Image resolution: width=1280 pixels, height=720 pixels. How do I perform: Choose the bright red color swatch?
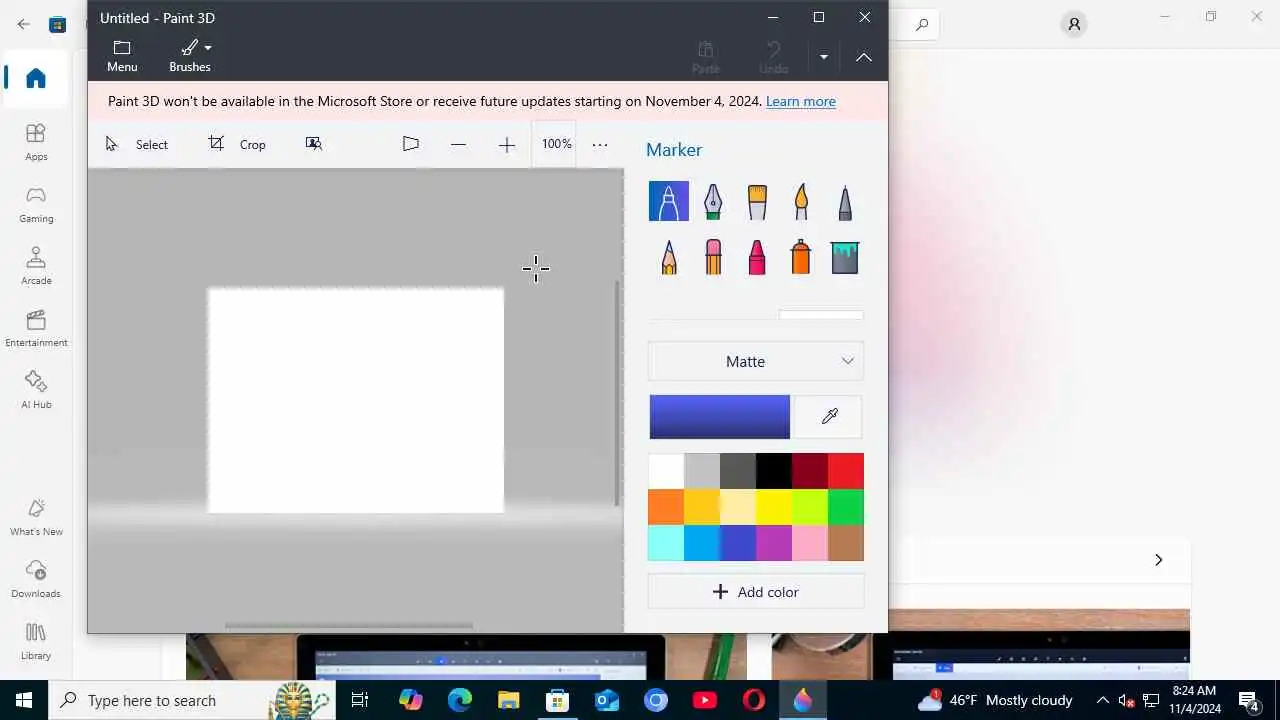click(846, 471)
